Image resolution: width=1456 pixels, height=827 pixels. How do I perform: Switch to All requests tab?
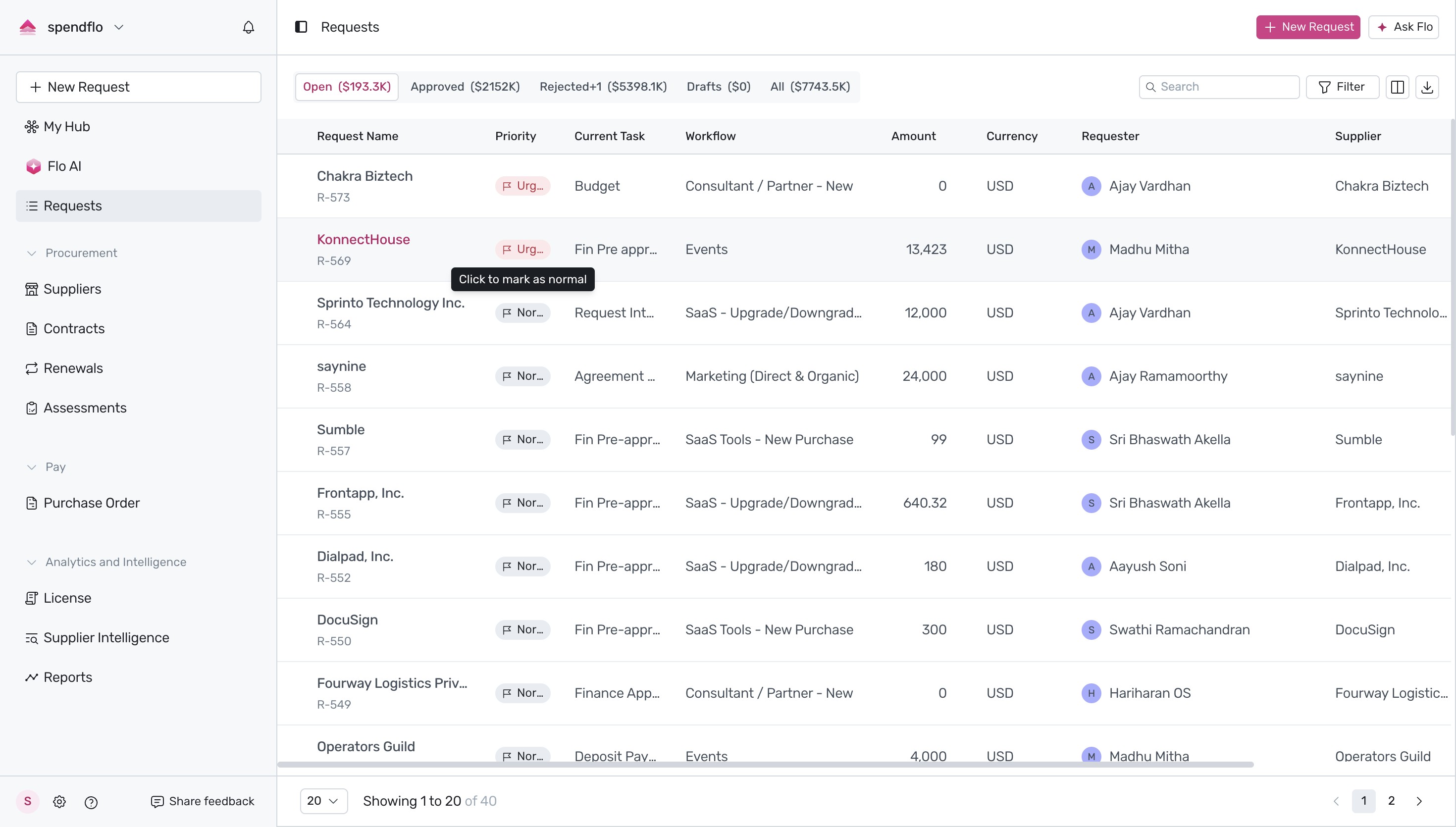(x=810, y=87)
